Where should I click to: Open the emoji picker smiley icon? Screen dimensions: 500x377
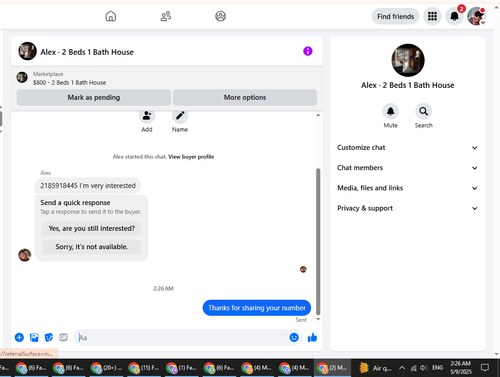294,338
